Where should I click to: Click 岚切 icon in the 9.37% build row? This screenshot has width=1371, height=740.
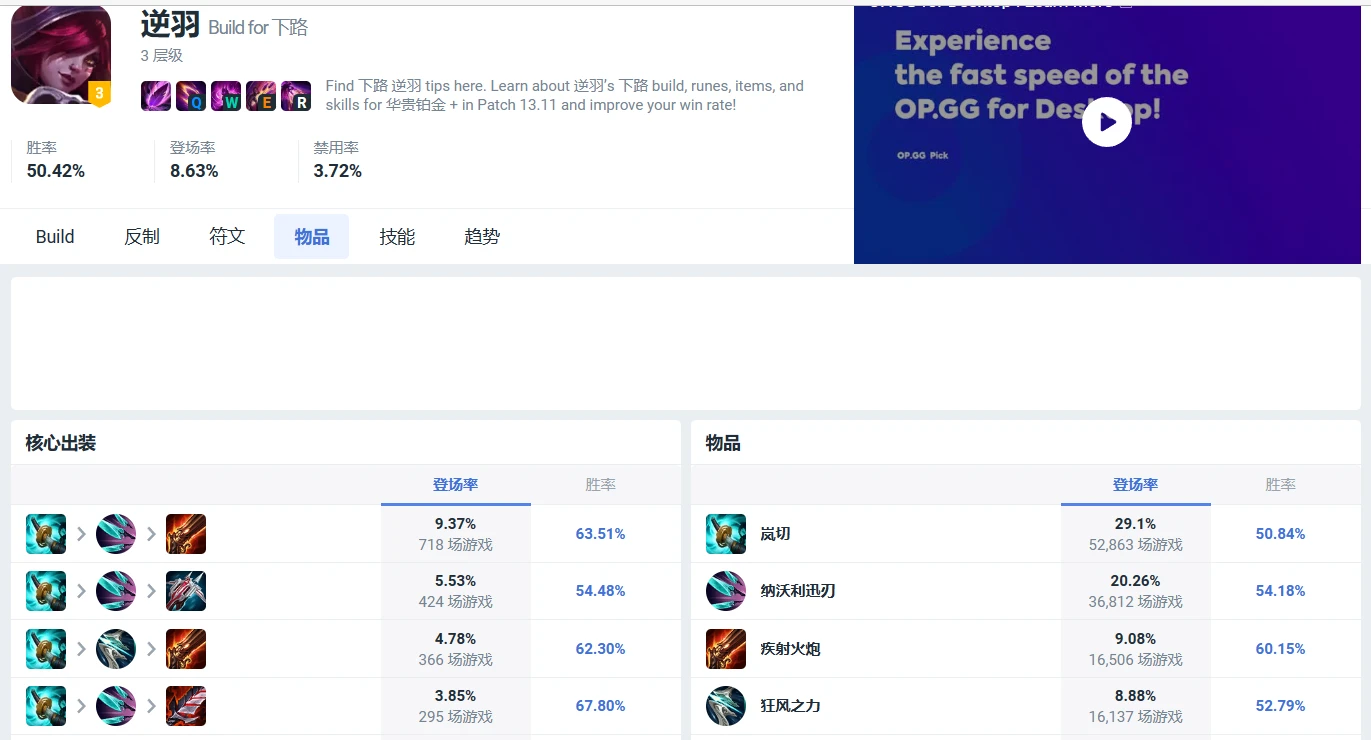(x=46, y=534)
